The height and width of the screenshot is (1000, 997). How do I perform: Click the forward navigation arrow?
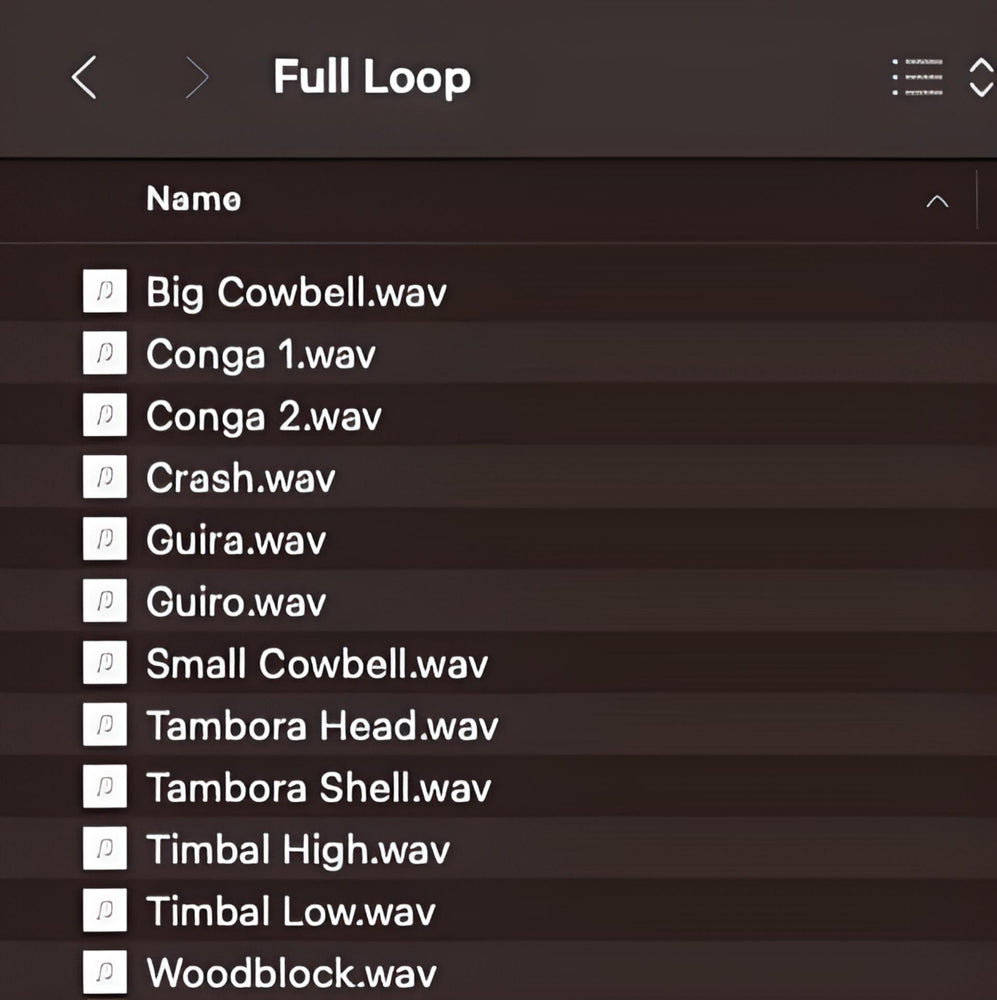197,77
